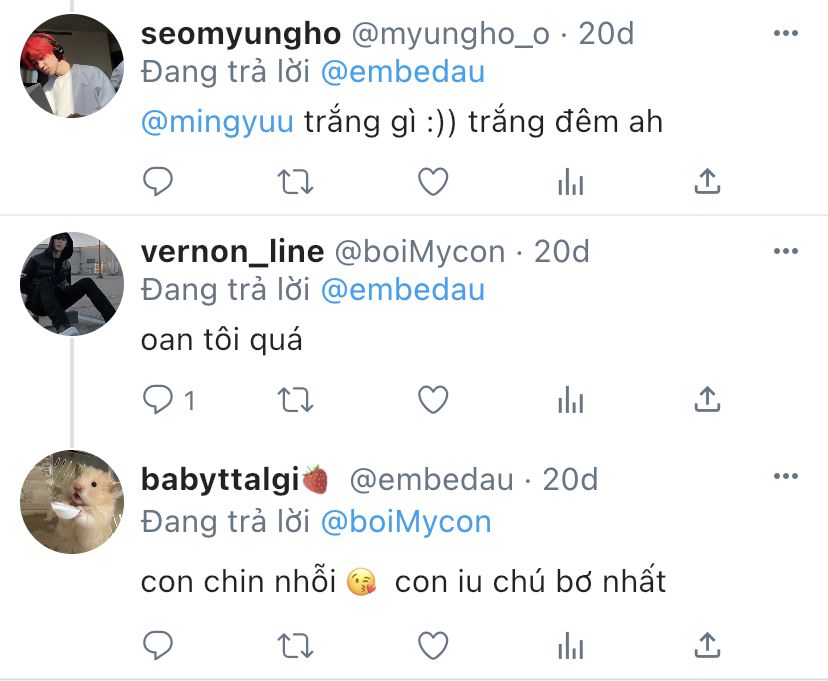Reply to babyttalgi's tweet
Image resolution: width=828 pixels, height=681 pixels.
158,645
